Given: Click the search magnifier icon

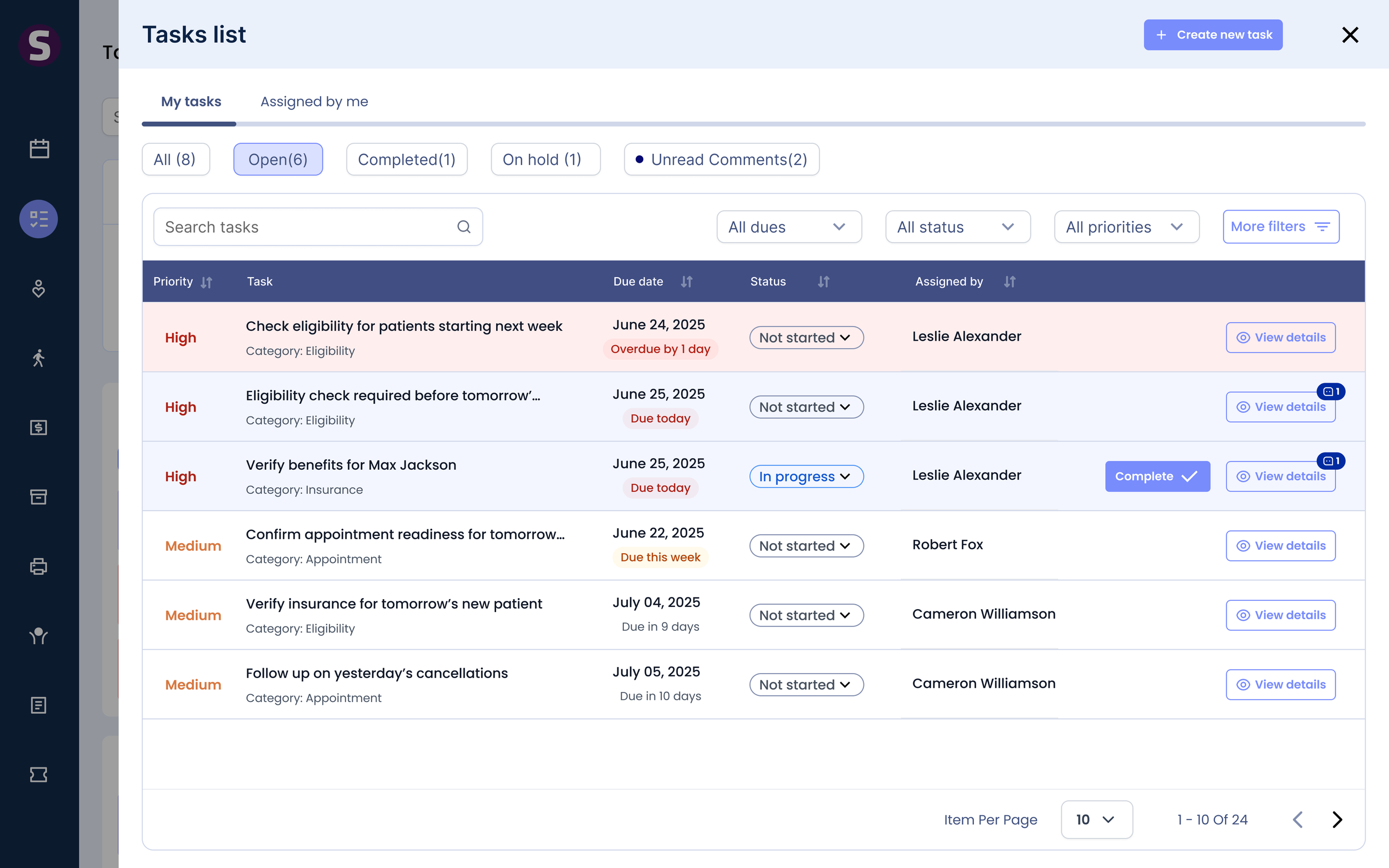Looking at the screenshot, I should pyautogui.click(x=464, y=227).
